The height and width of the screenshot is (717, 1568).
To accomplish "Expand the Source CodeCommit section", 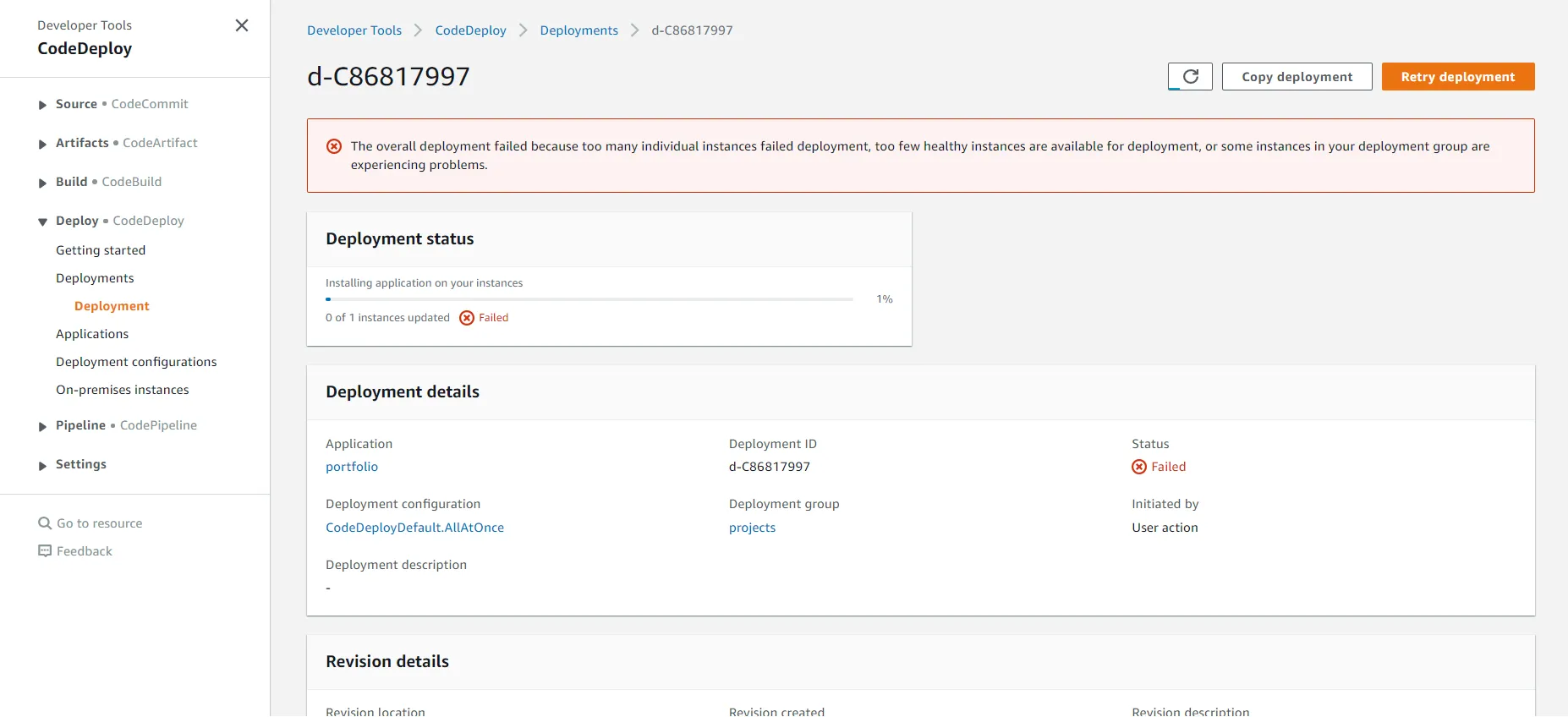I will coord(42,105).
